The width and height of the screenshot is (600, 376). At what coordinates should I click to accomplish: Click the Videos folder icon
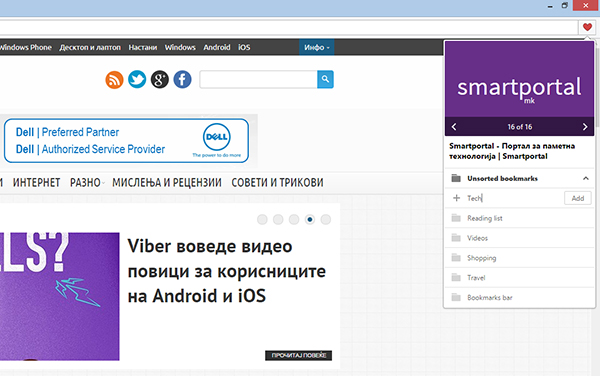pos(456,238)
